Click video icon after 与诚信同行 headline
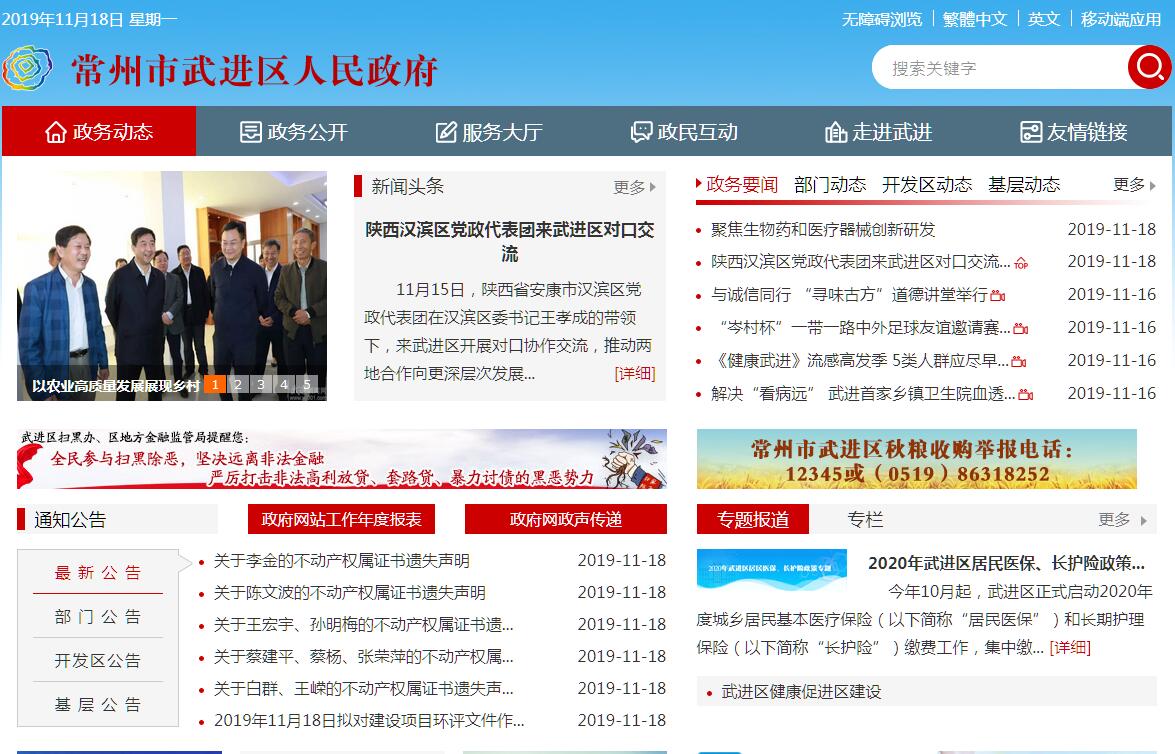Screen dimensions: 1175x754 coord(997,295)
